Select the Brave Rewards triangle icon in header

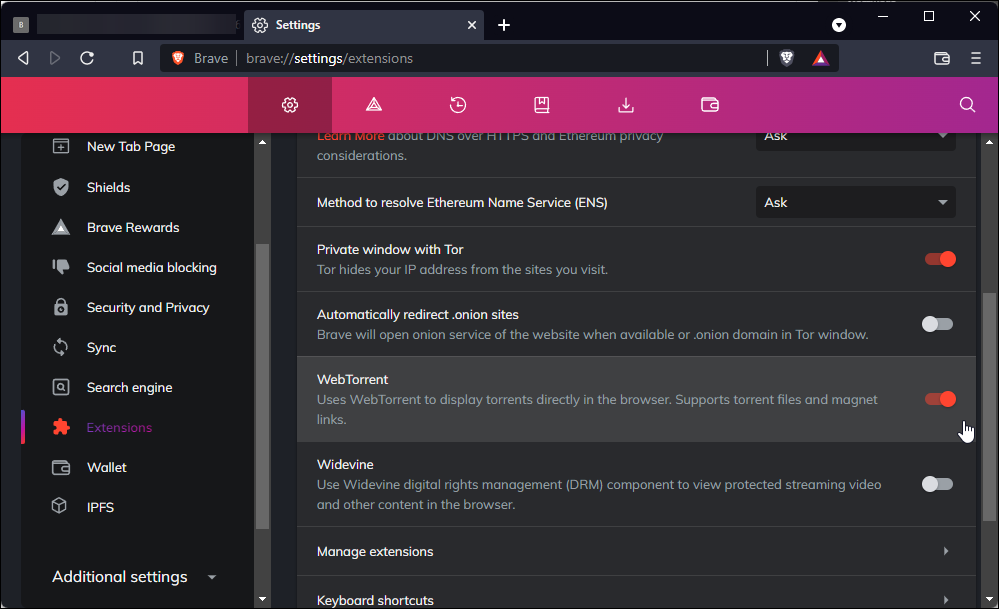(x=373, y=104)
